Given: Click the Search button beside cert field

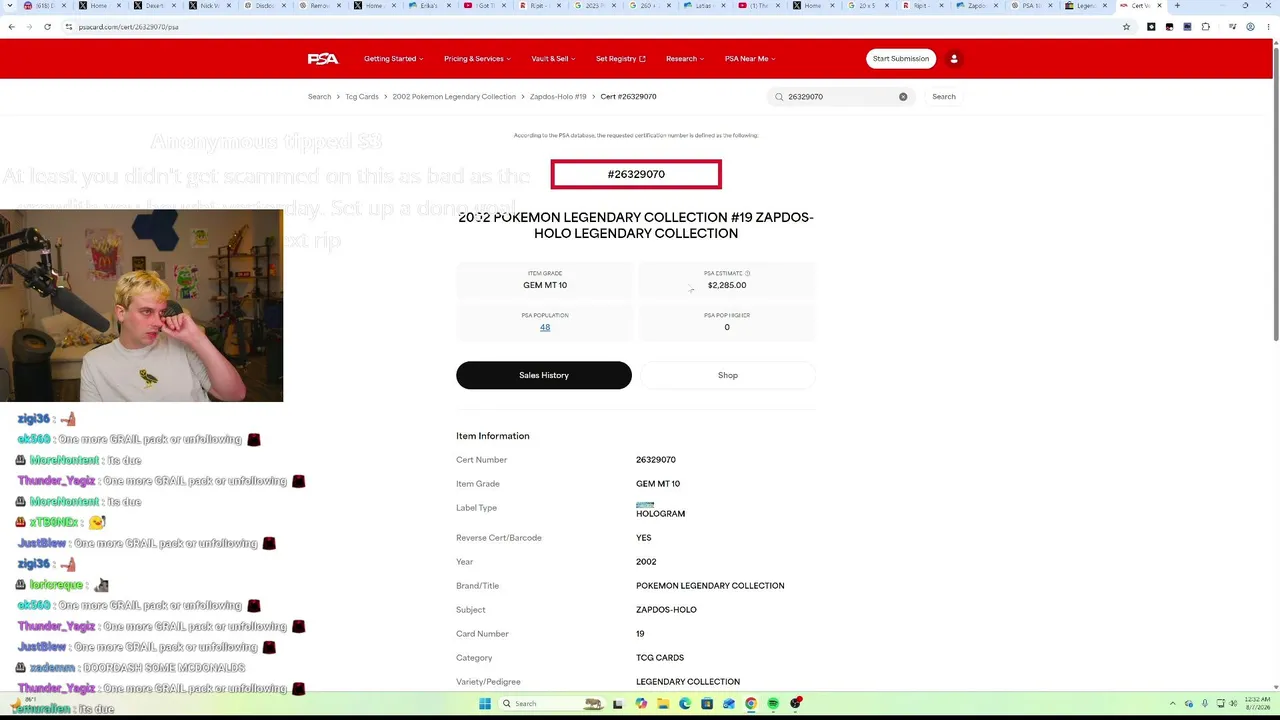Looking at the screenshot, I should click(x=944, y=97).
